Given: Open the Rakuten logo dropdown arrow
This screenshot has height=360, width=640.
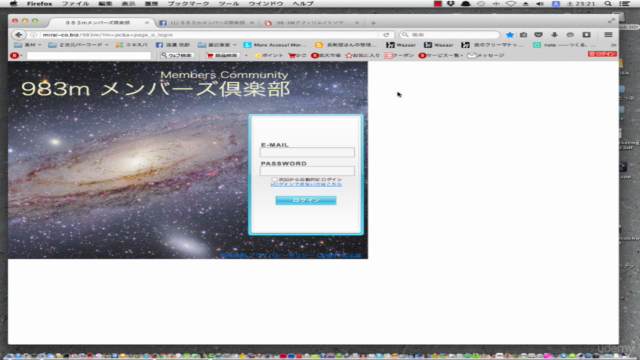Looking at the screenshot, I should [x=21, y=55].
